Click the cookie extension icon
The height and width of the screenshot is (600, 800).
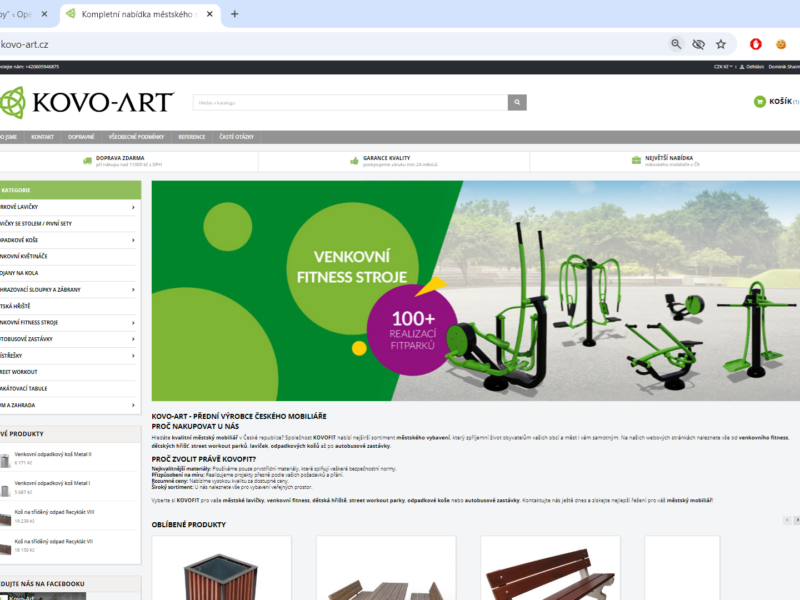coord(781,44)
